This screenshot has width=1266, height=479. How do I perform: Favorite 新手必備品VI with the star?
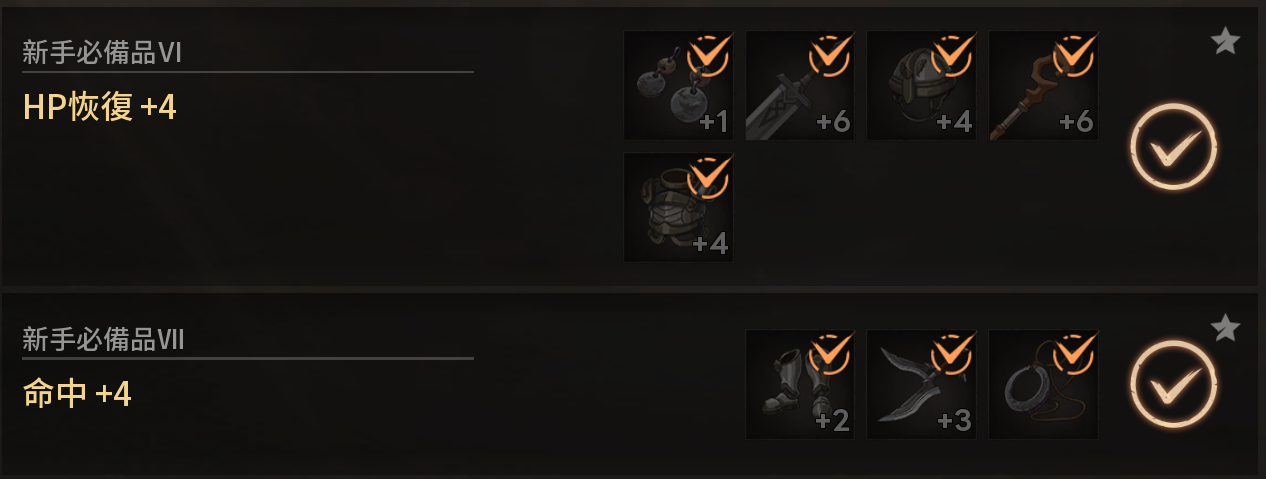coord(1225,41)
